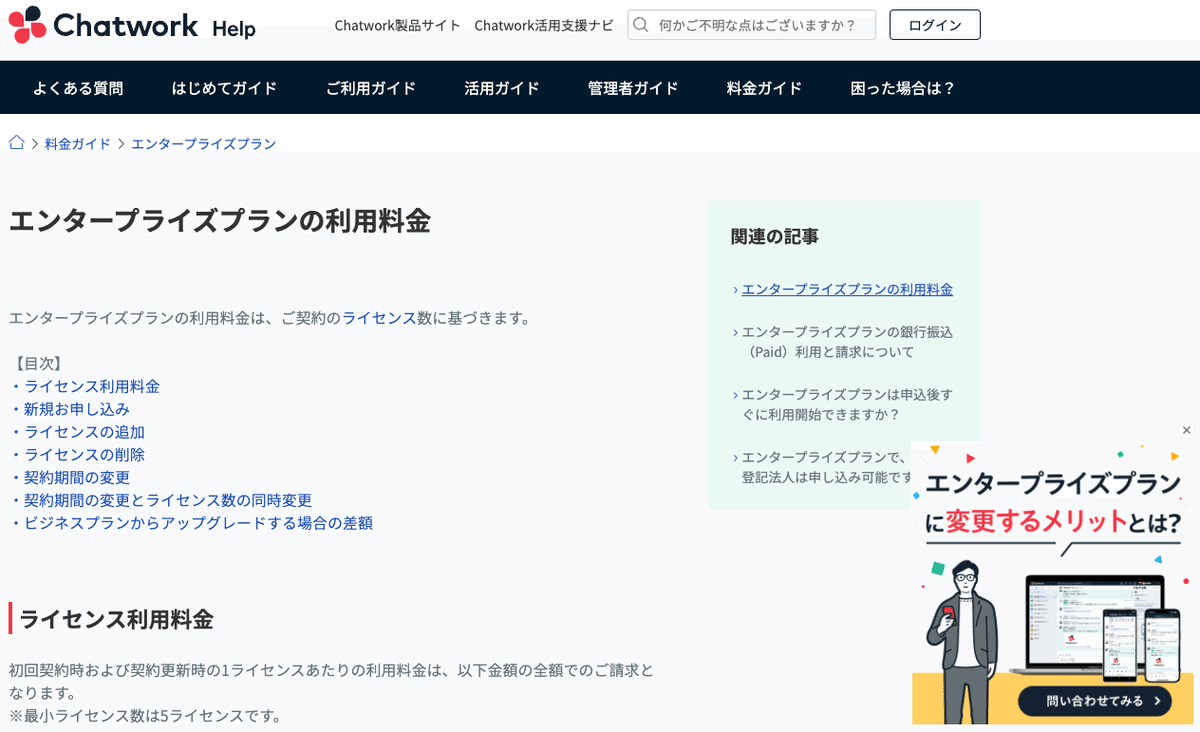Image resolution: width=1200 pixels, height=732 pixels.
Task: Open related article エンタープライズプランの利用料金
Action: point(847,289)
